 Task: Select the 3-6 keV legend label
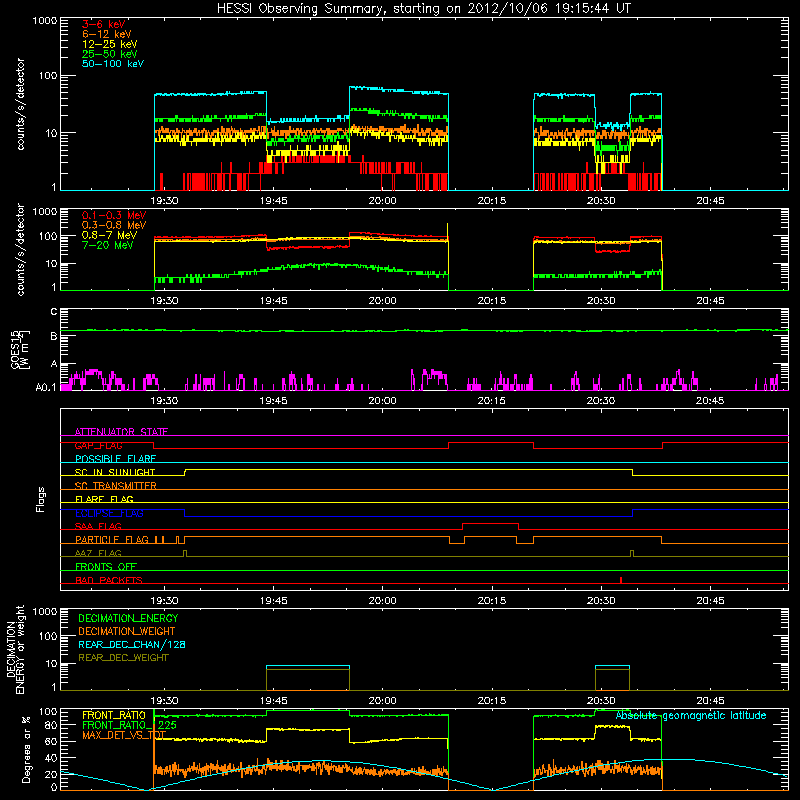pyautogui.click(x=103, y=24)
